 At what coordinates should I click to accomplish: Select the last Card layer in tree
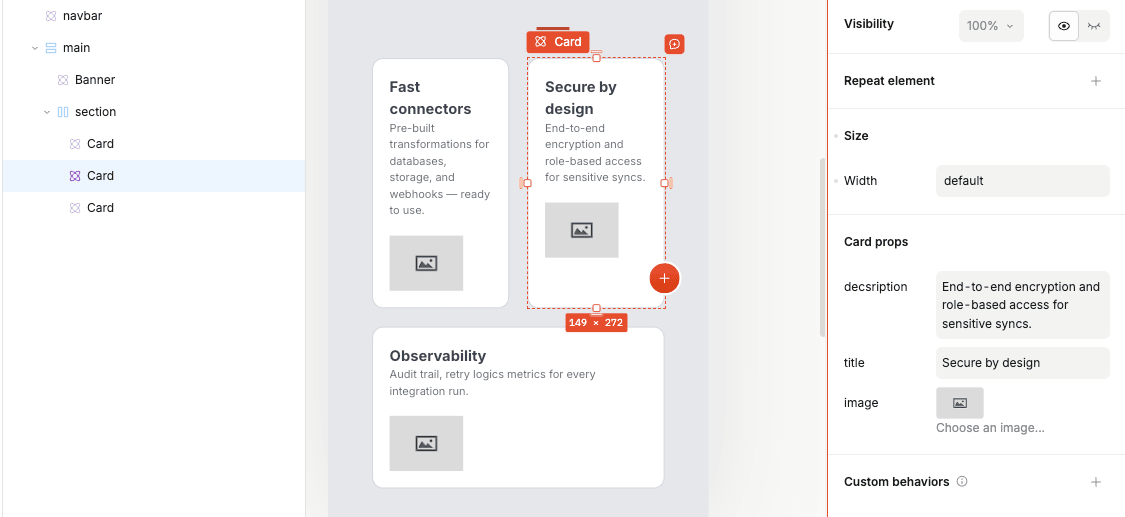click(100, 208)
